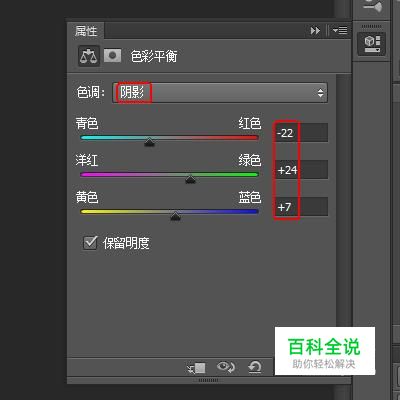The width and height of the screenshot is (400, 400).
Task: Click the clip to layer icon
Action: click(196, 368)
